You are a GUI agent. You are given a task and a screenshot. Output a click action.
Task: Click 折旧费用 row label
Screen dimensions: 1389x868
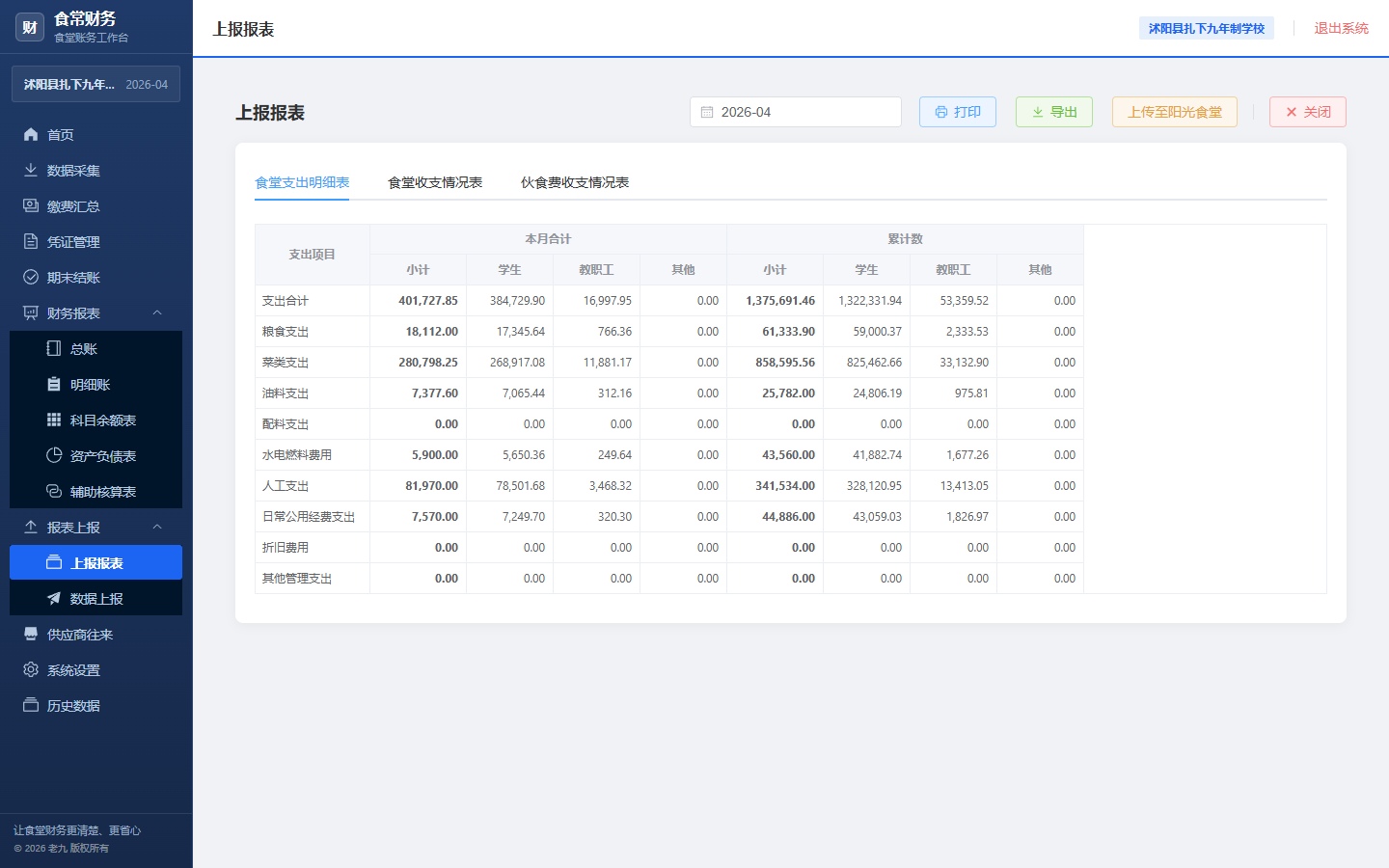286,548
